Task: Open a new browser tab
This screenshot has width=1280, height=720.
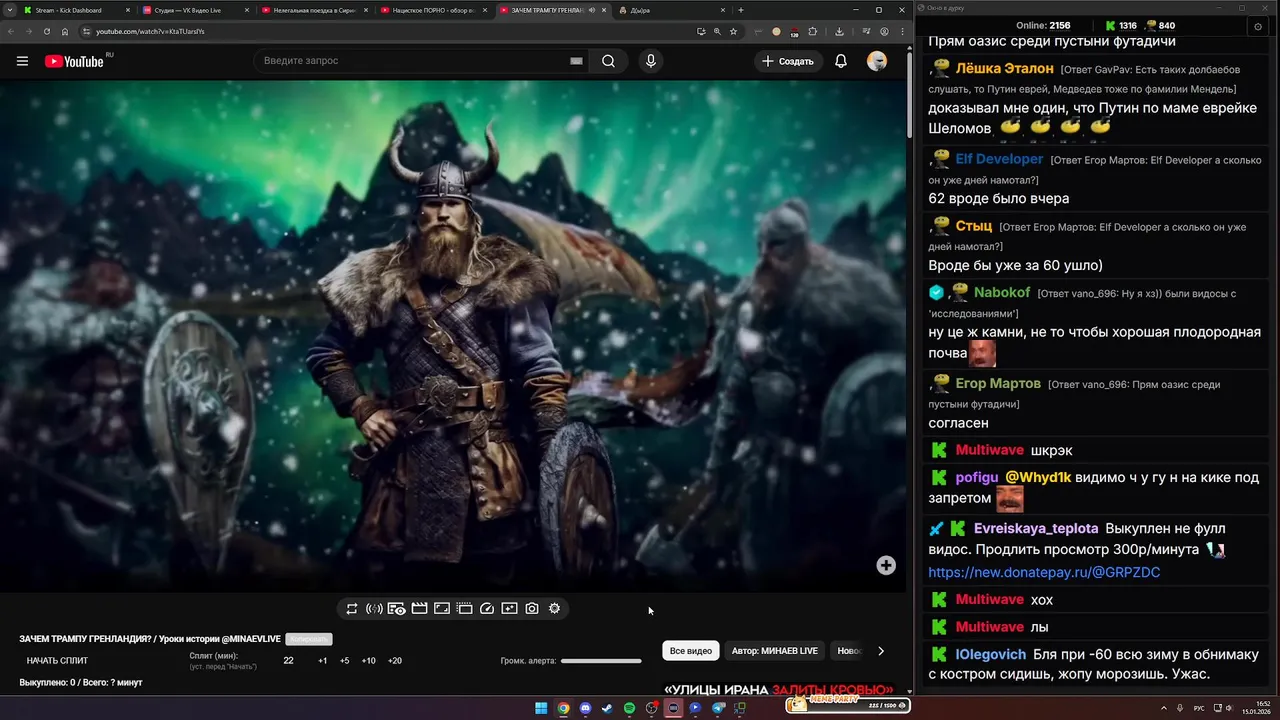Action: coord(740,10)
